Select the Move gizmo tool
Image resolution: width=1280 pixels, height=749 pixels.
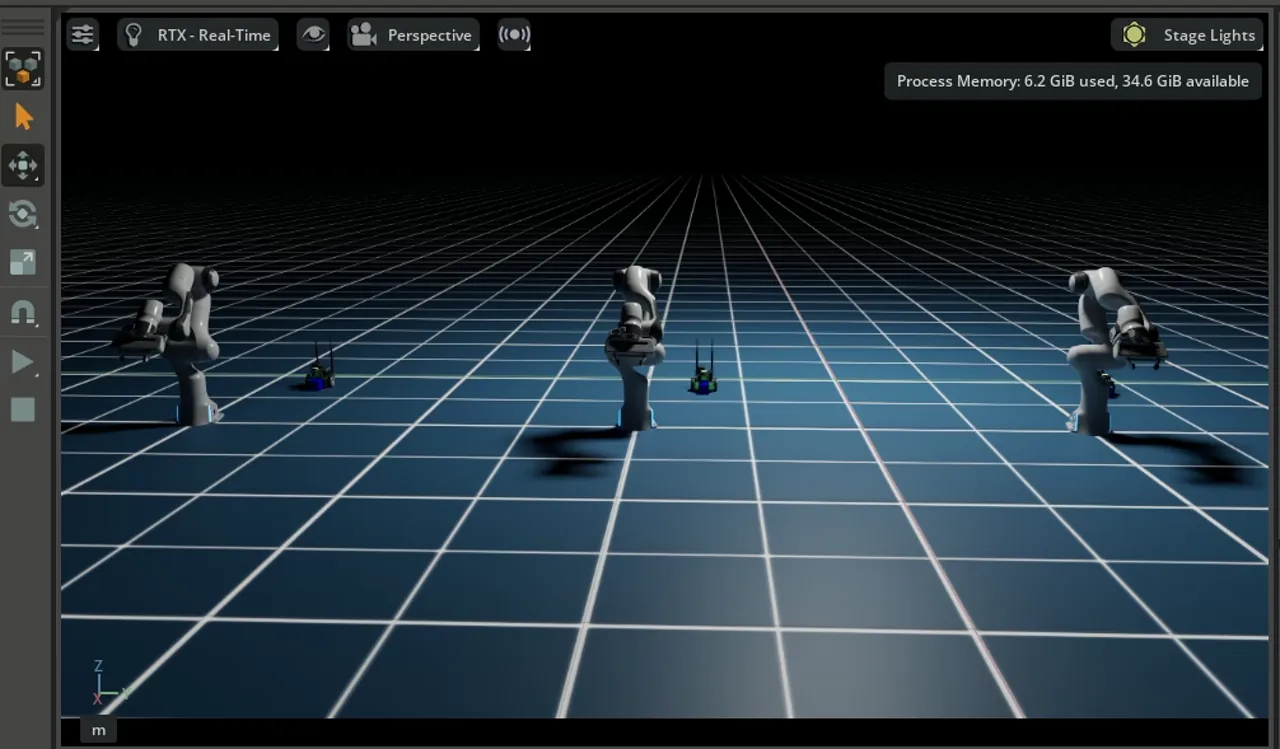(23, 165)
